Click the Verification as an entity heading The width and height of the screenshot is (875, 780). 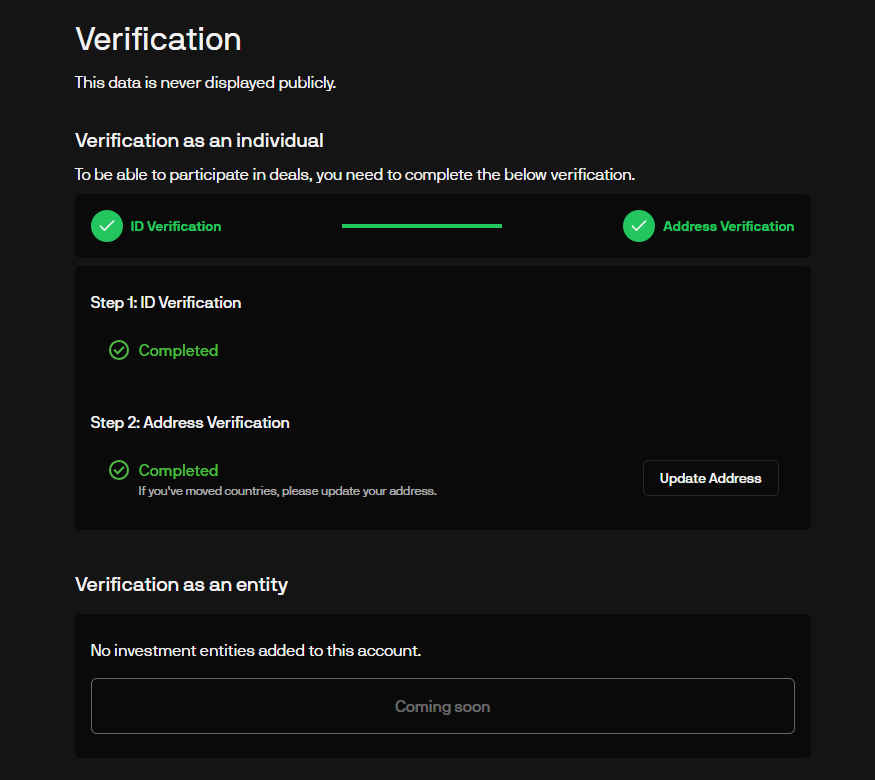pyautogui.click(x=181, y=584)
